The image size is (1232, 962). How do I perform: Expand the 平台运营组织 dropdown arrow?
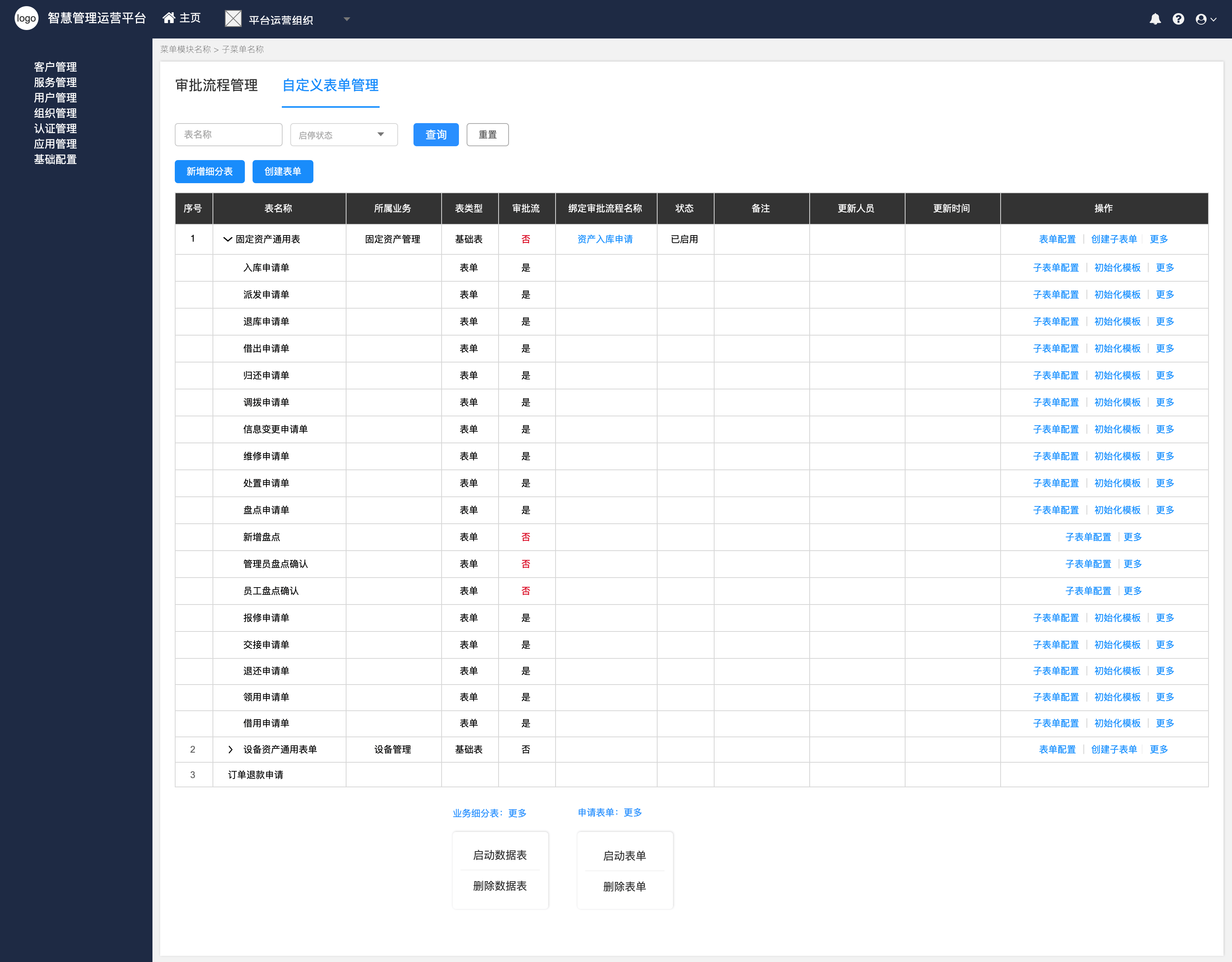tap(347, 19)
